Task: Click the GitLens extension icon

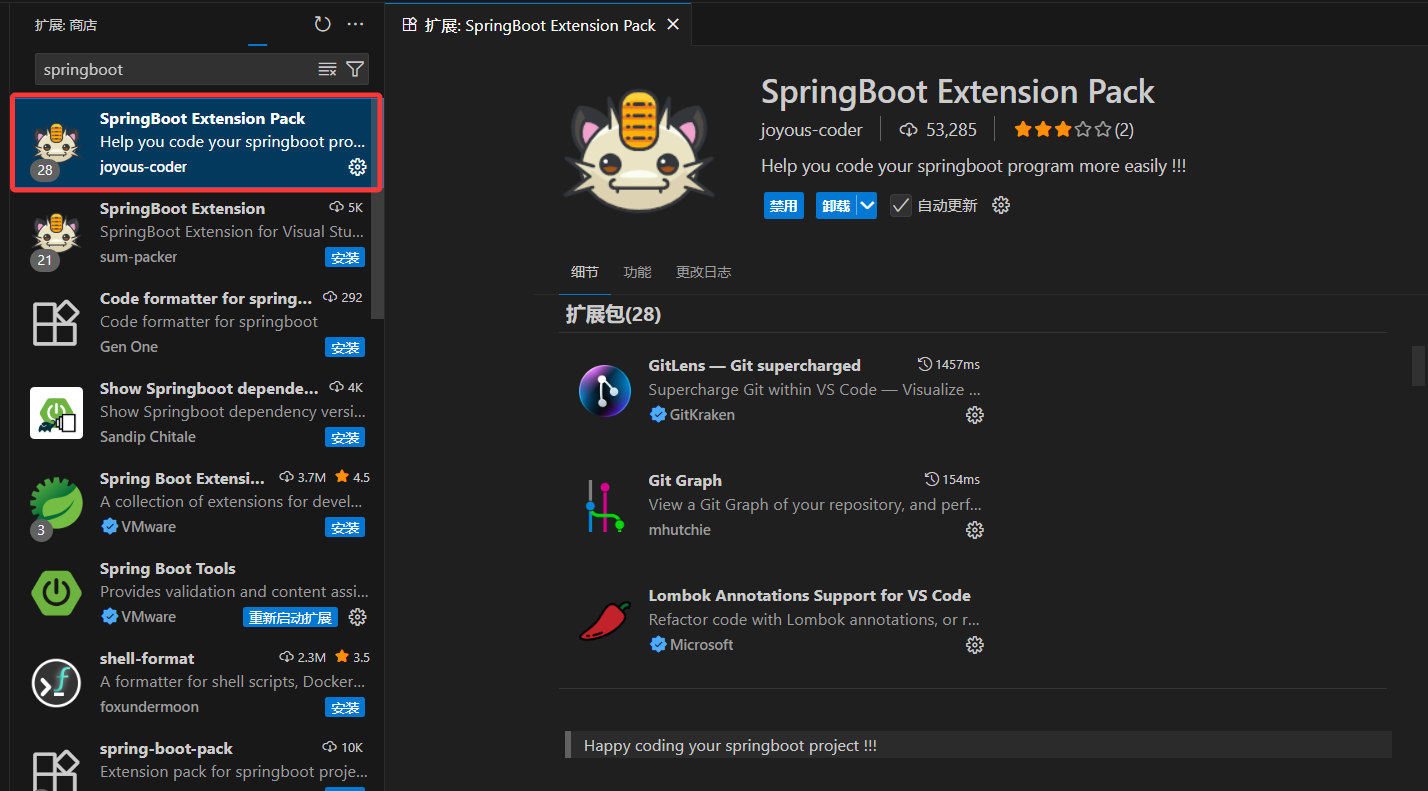Action: pos(605,390)
